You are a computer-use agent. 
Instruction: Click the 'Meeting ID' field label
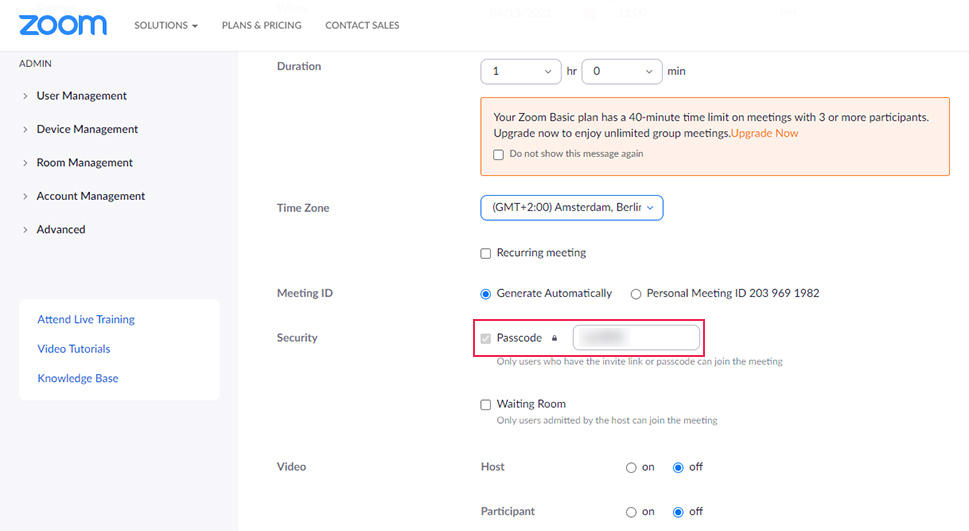coord(305,294)
